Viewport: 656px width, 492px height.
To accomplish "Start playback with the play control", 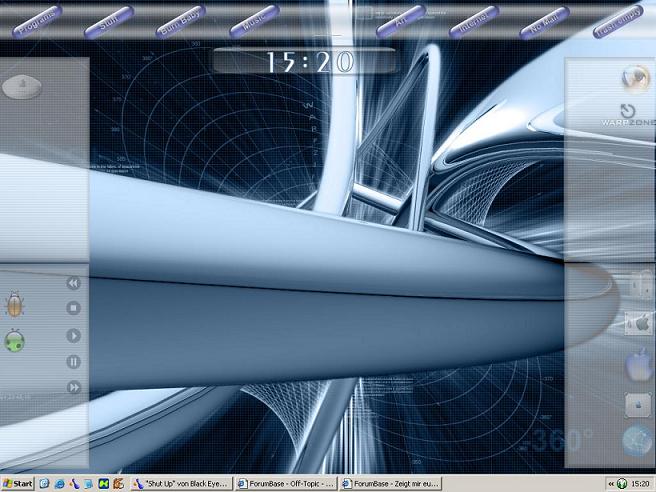I will point(73,336).
